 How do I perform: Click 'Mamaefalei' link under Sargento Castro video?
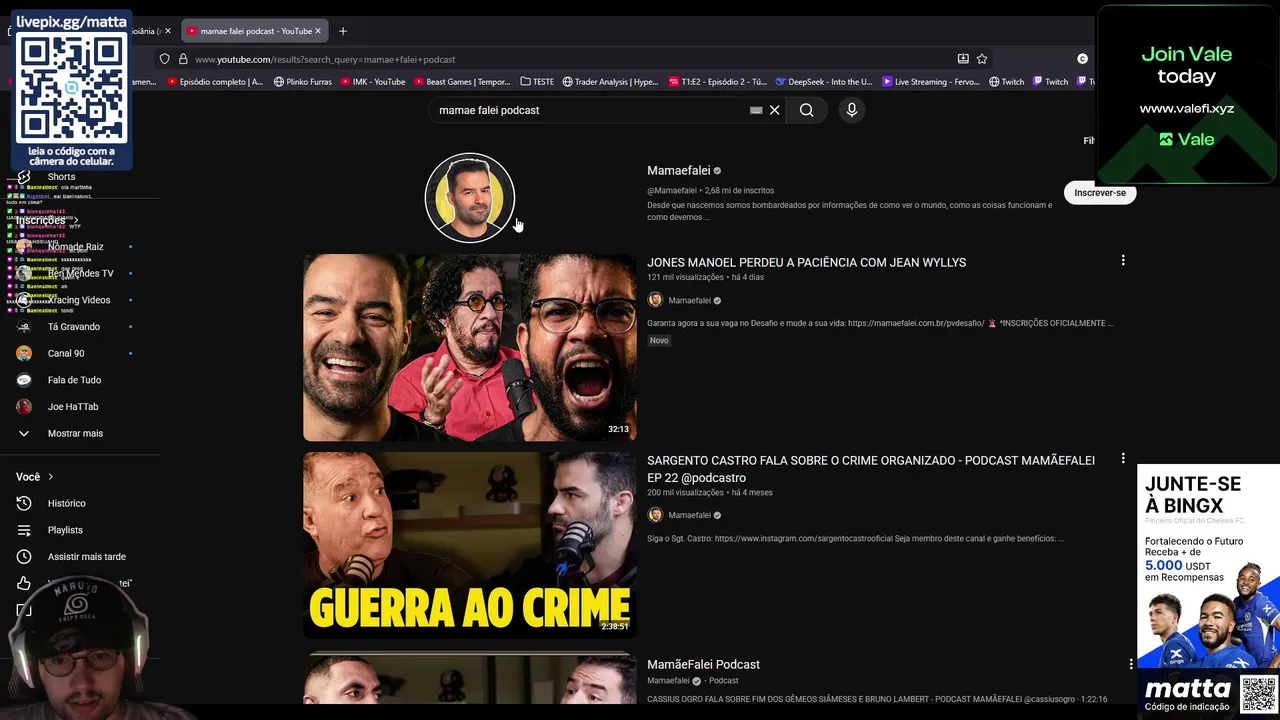689,515
